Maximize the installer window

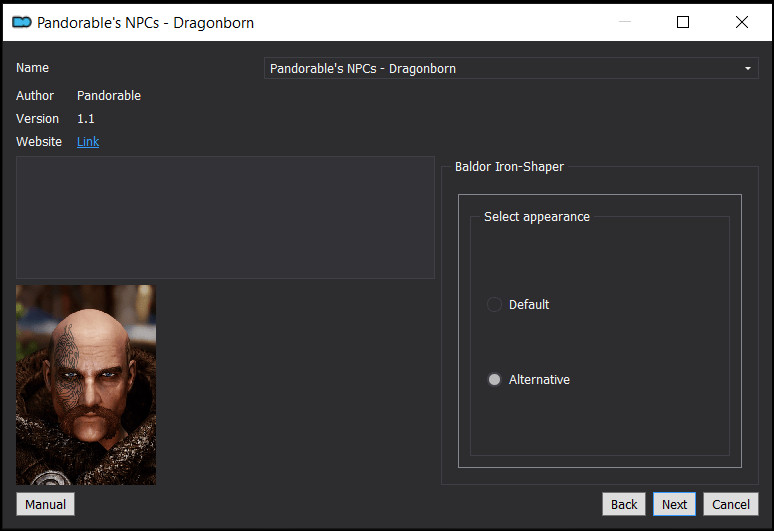pos(683,22)
